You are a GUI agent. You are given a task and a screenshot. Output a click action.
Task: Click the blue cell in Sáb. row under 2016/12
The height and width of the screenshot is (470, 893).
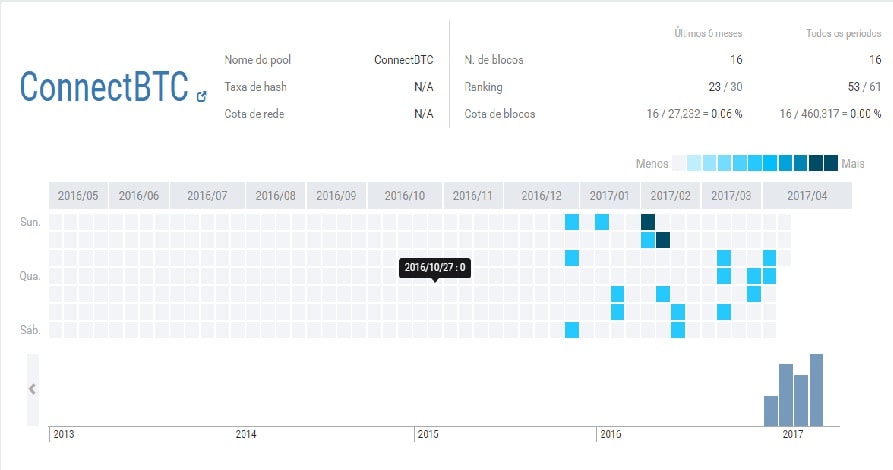(572, 330)
